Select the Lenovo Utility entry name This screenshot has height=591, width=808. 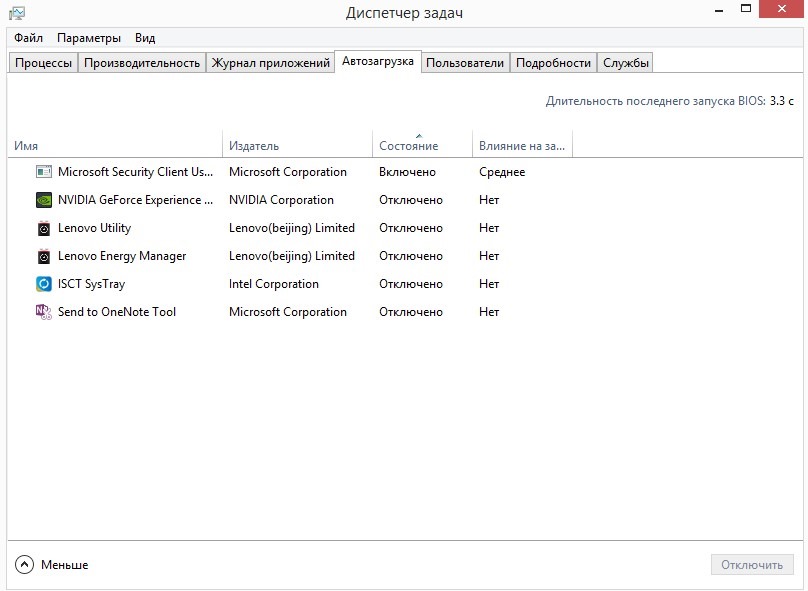tap(94, 228)
